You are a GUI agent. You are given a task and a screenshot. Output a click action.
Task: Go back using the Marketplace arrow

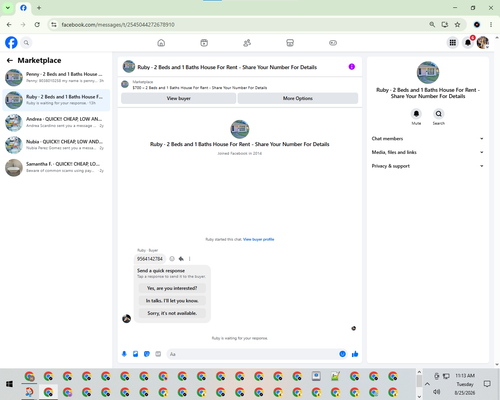click(x=10, y=60)
